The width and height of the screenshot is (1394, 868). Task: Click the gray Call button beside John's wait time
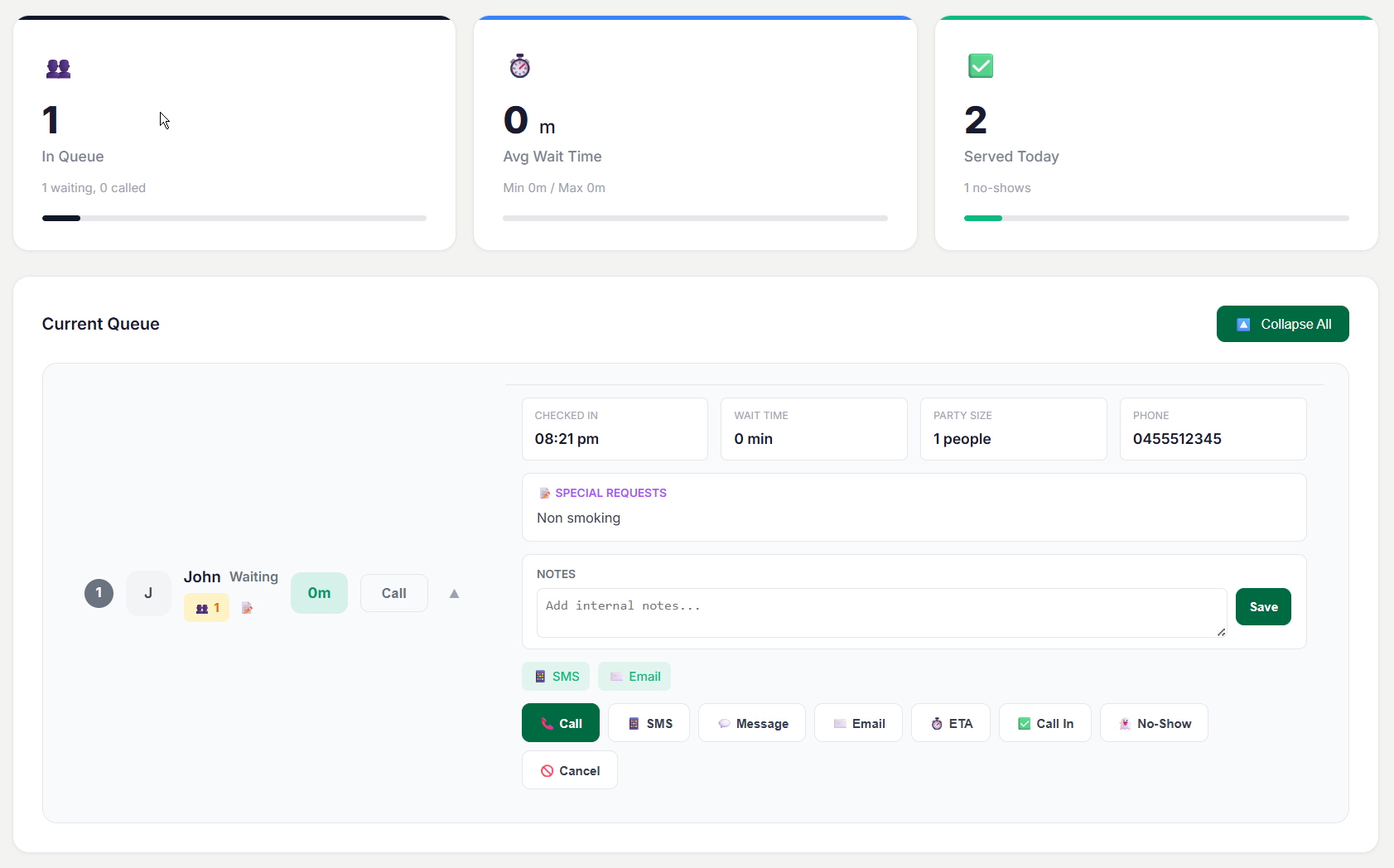tap(394, 593)
